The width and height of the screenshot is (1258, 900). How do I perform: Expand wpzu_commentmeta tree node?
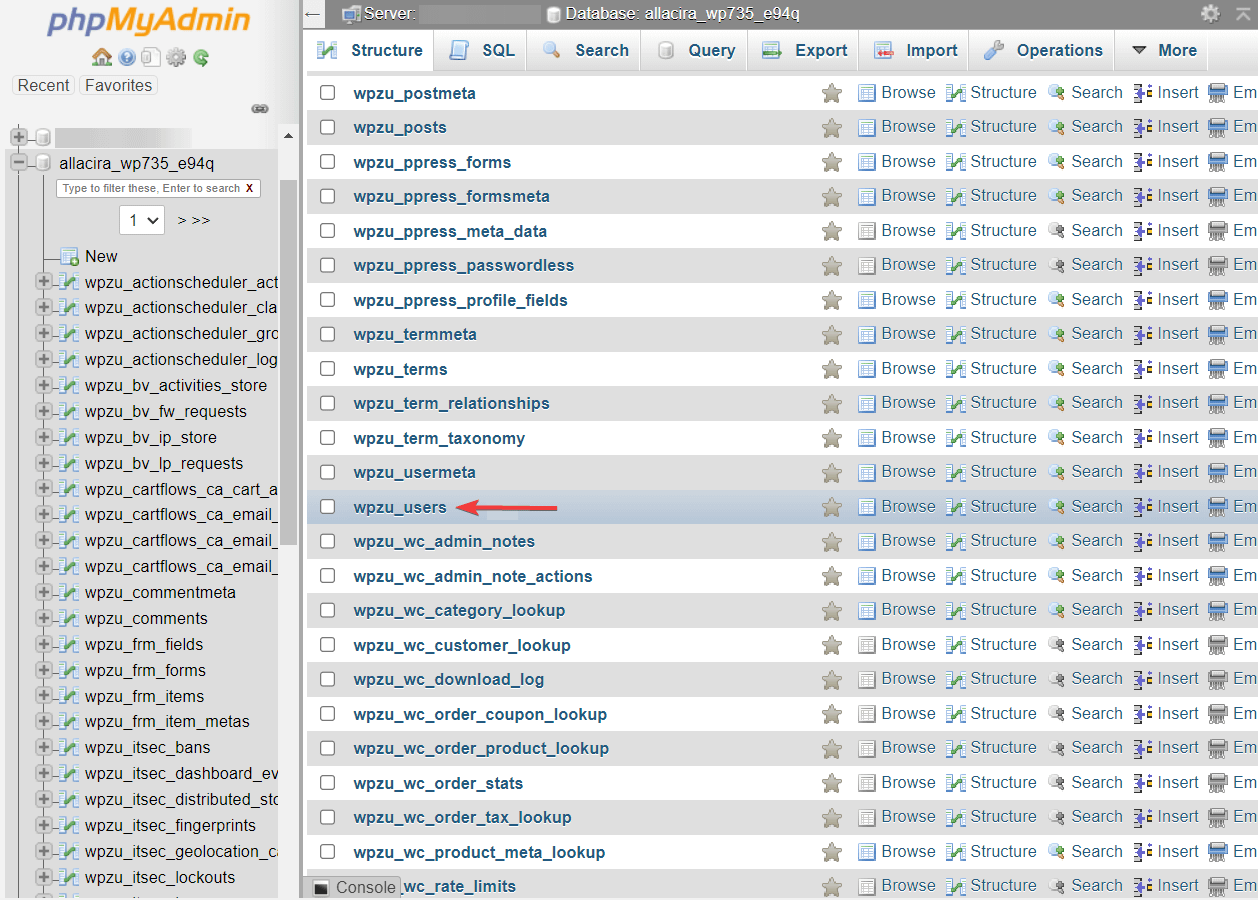tap(43, 593)
